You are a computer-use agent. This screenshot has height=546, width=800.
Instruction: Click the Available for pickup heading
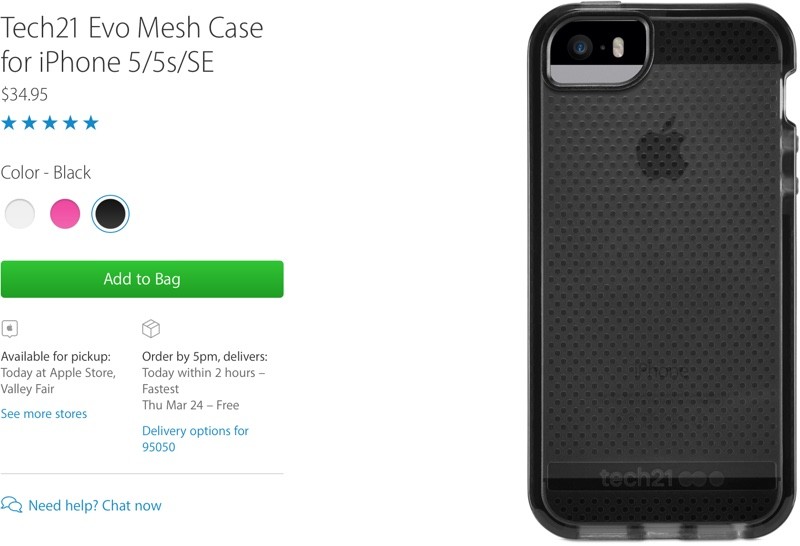pos(56,356)
